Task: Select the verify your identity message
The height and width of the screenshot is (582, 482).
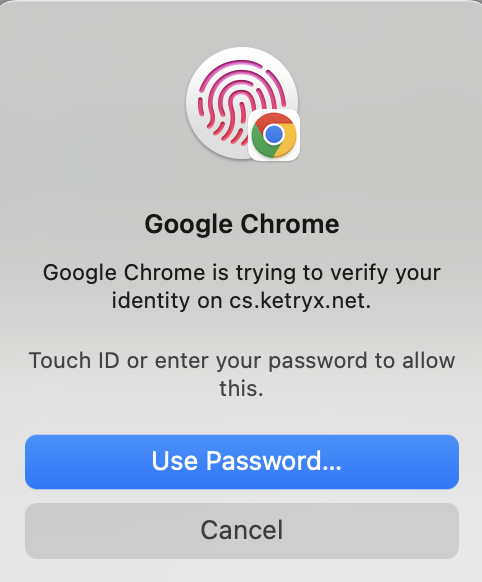Action: (x=242, y=287)
